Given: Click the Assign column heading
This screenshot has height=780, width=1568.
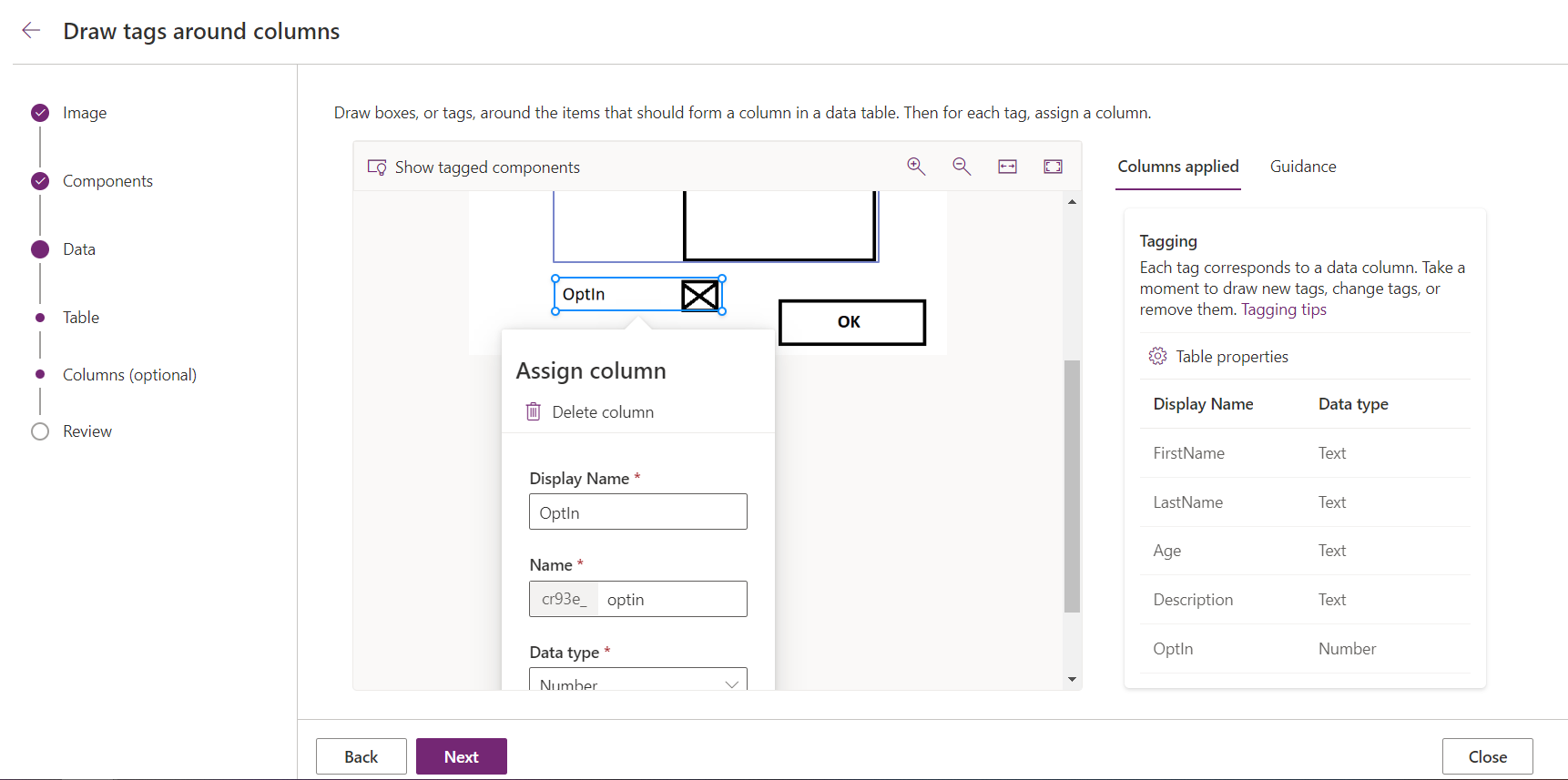Looking at the screenshot, I should pos(591,370).
